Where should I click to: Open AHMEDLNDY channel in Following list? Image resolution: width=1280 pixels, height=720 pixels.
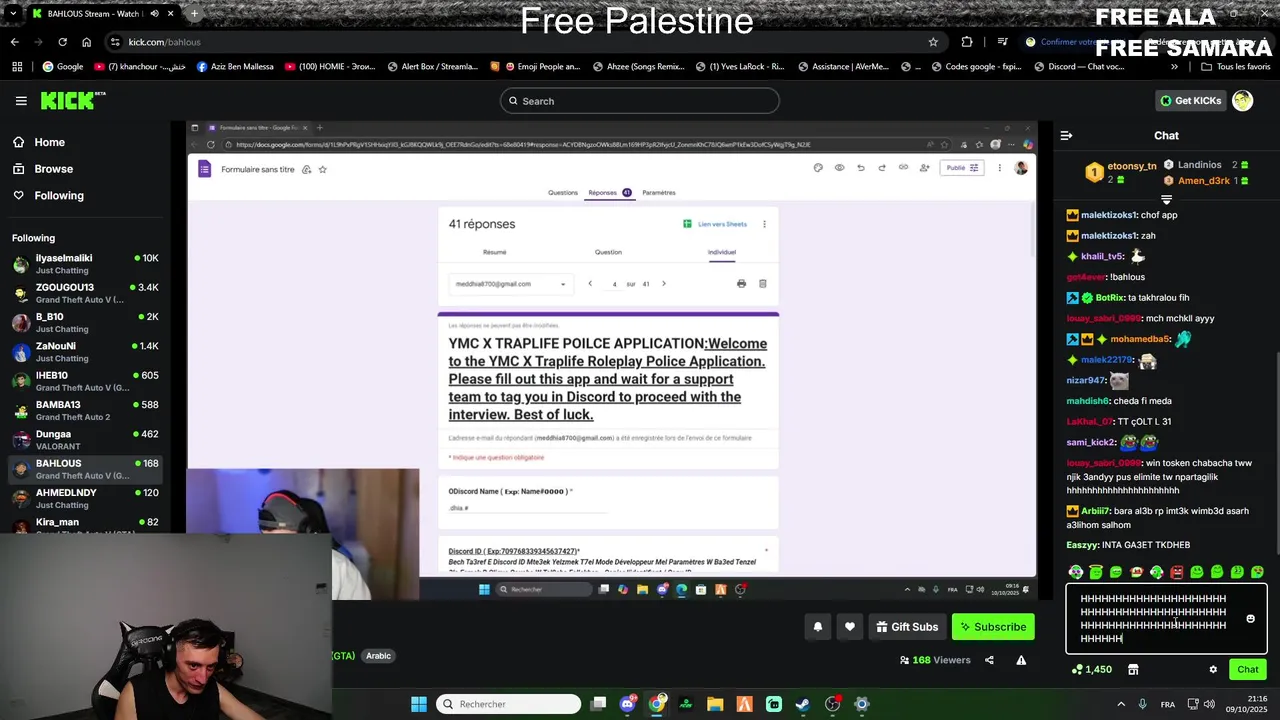coord(84,498)
